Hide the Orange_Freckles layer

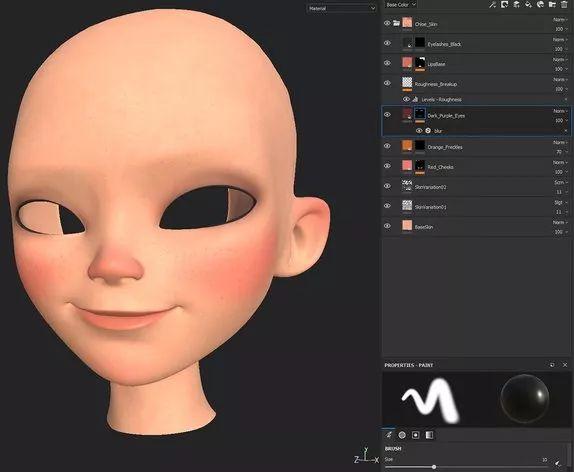387,146
